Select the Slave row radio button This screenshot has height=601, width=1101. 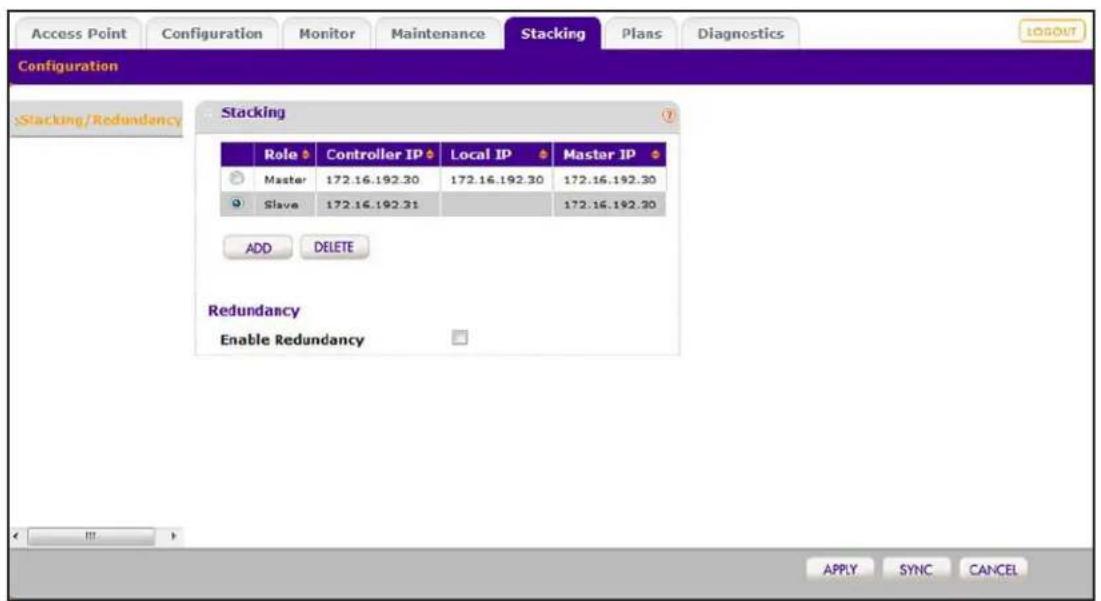pyautogui.click(x=237, y=204)
